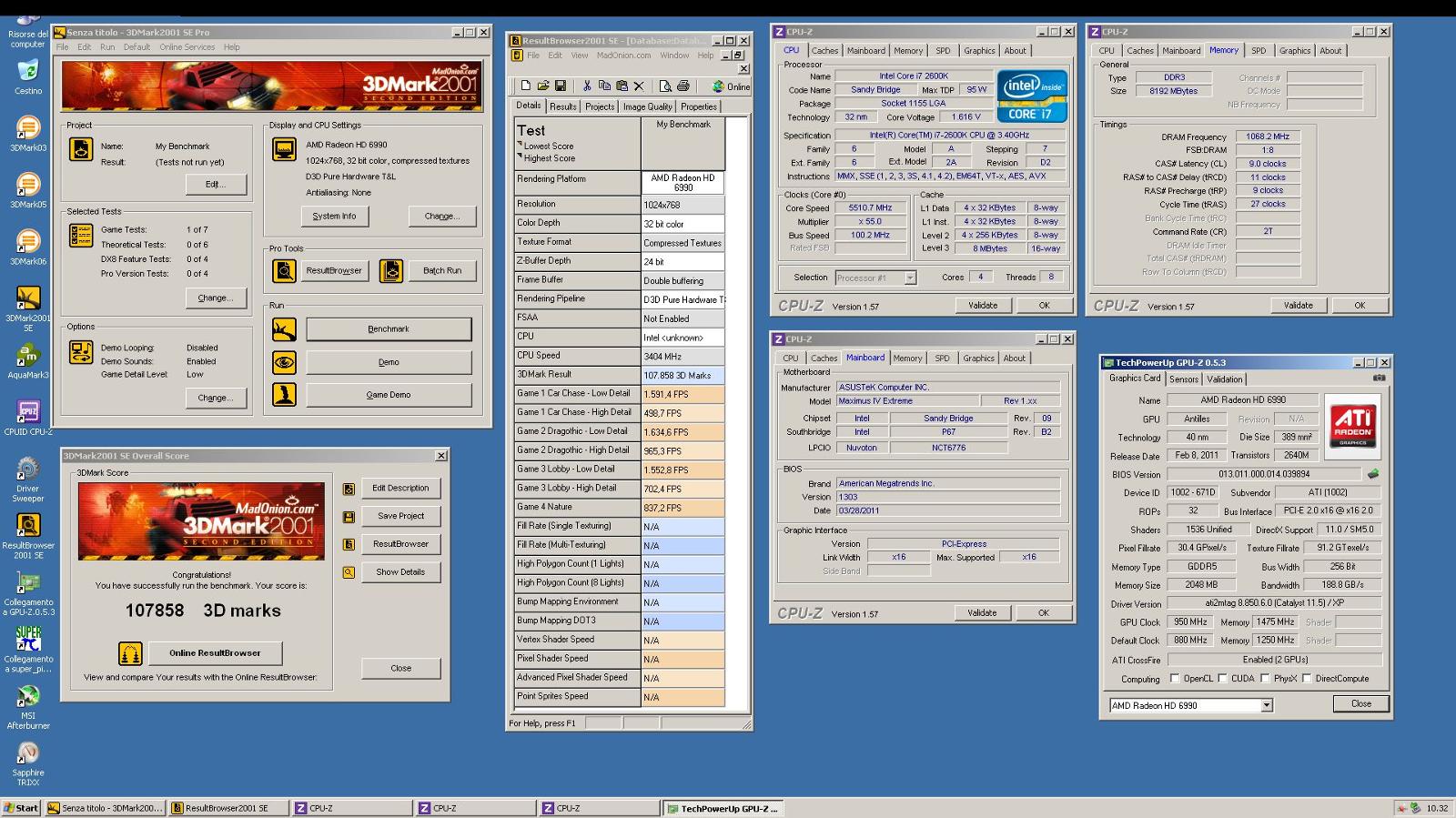Click the ATI Radeon logo in GPU-Z
This screenshot has height=818, width=1456.
(x=1352, y=428)
